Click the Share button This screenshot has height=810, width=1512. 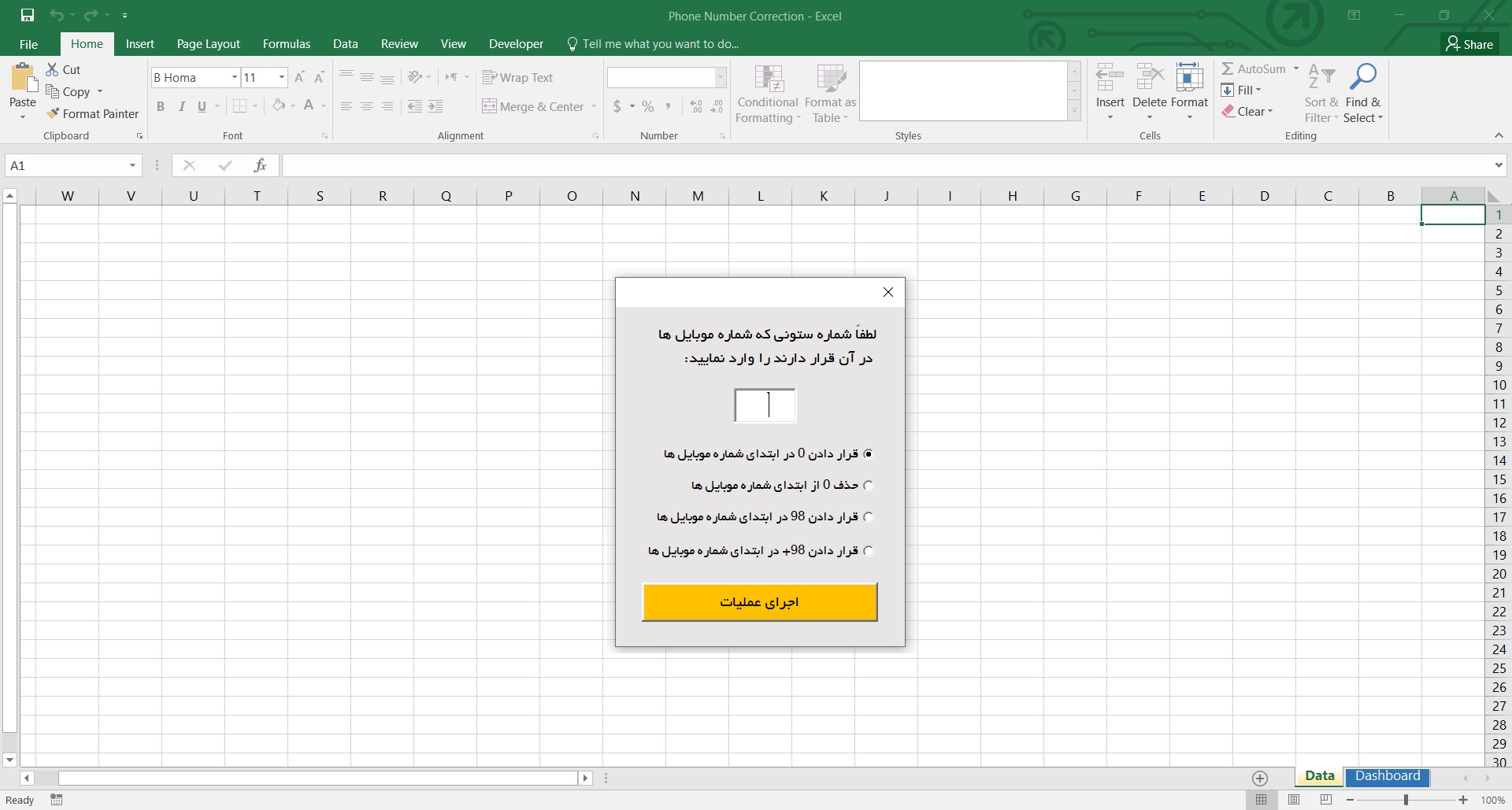click(x=1469, y=44)
